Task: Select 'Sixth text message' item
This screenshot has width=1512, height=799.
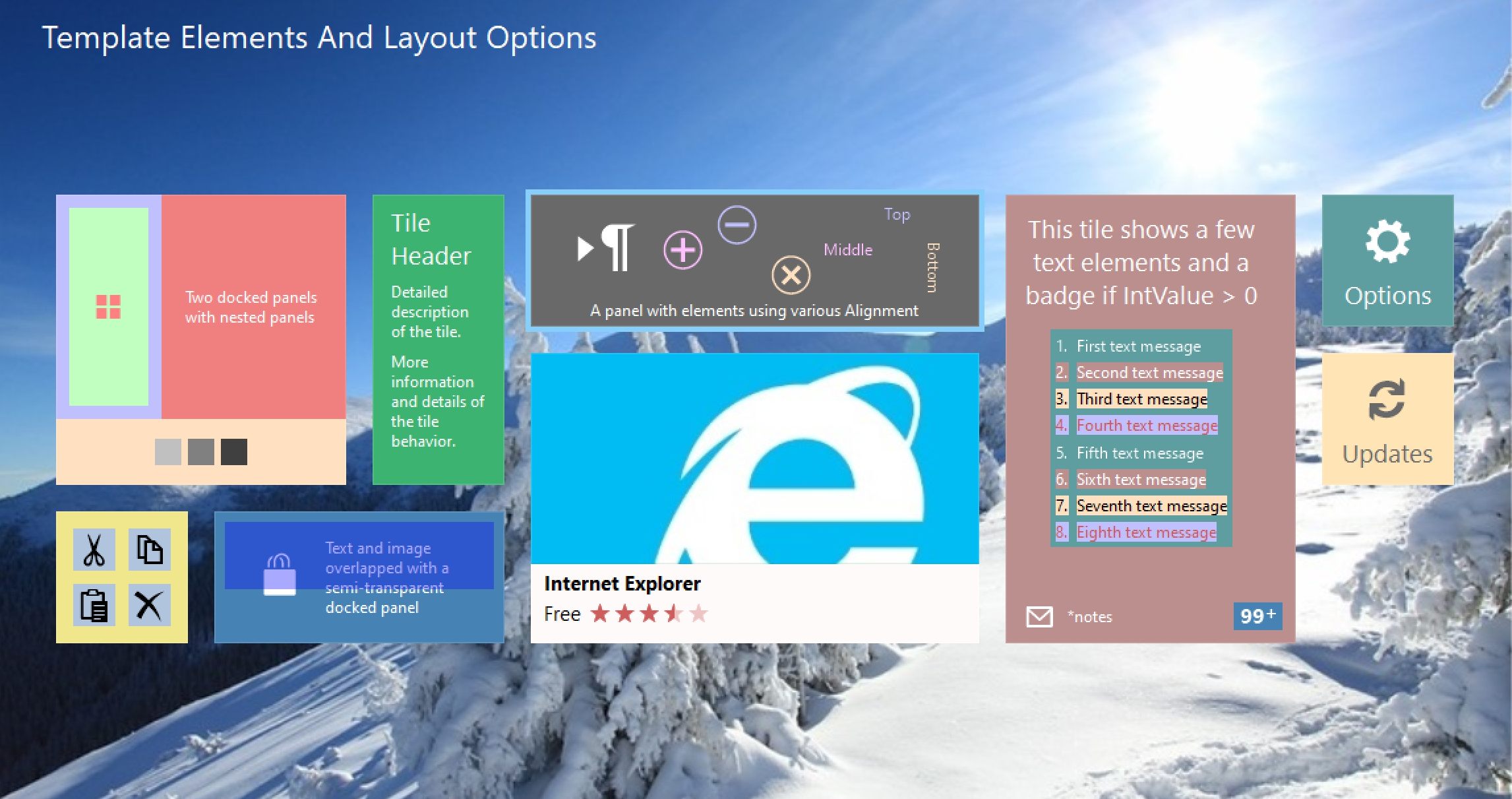Action: 1141,479
